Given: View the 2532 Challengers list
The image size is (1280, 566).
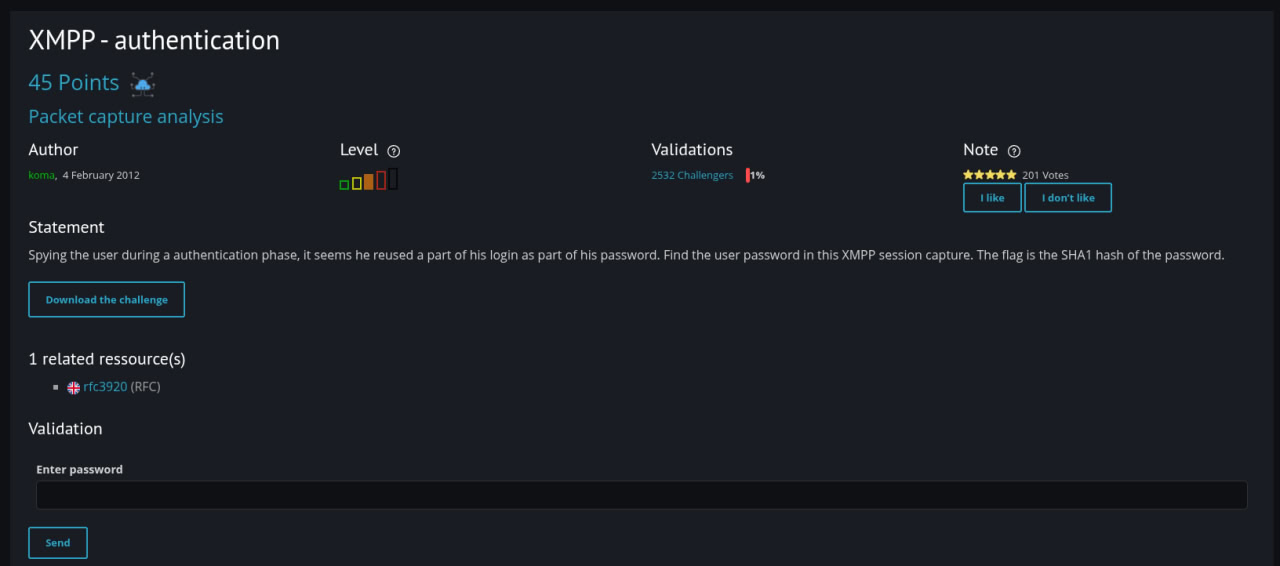Looking at the screenshot, I should point(692,175).
